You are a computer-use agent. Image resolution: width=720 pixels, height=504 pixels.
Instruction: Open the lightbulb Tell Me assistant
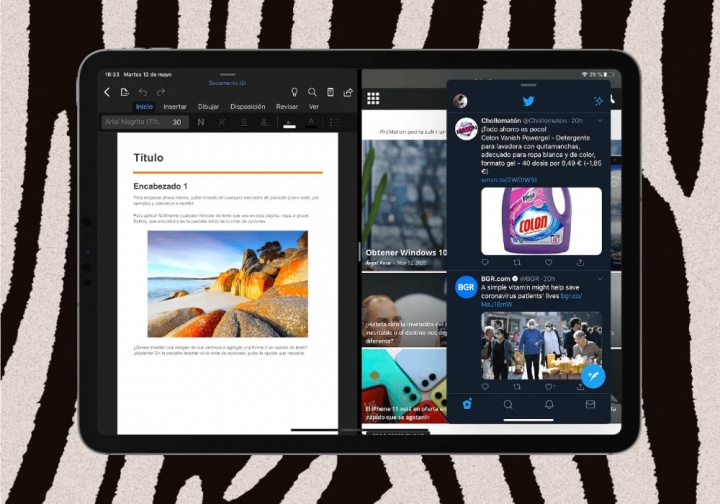point(294,92)
